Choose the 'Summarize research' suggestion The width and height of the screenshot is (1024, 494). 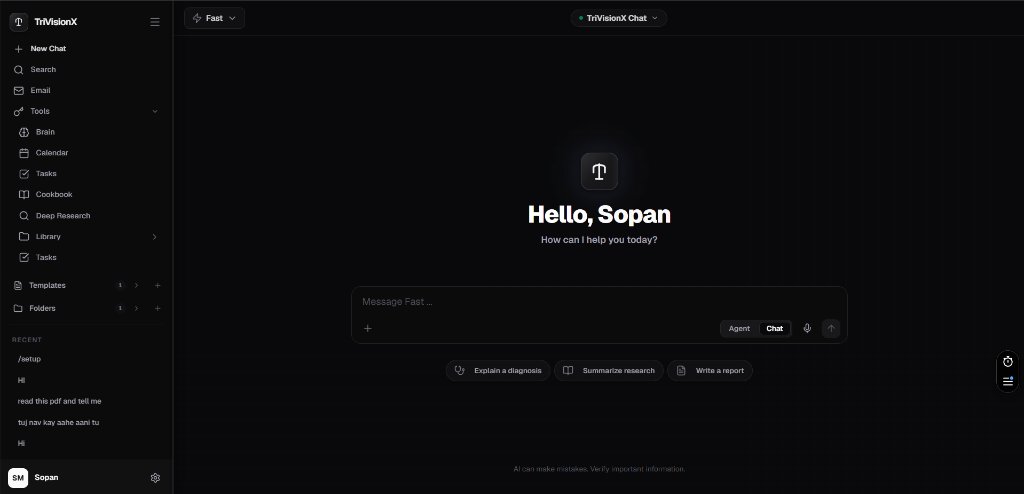(x=609, y=370)
